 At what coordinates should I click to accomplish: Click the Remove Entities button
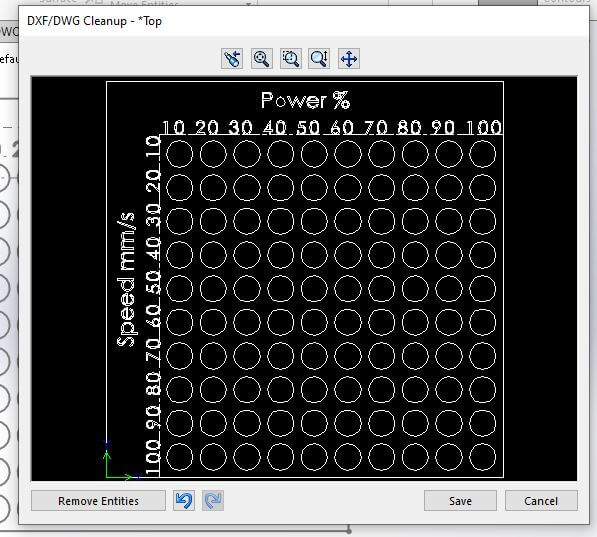tap(98, 501)
